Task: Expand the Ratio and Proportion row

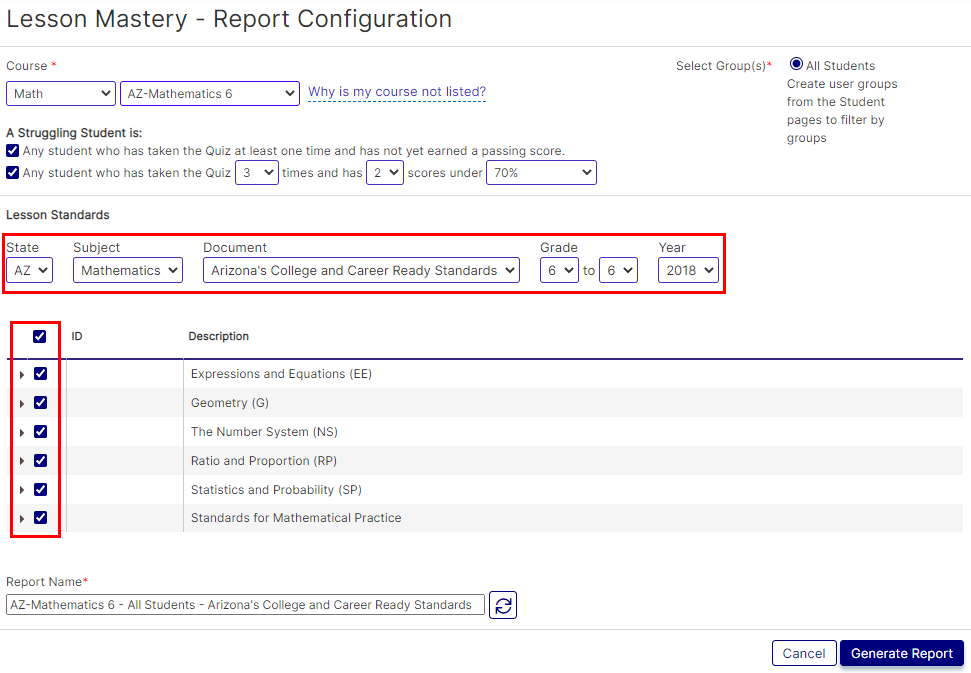Action: (22, 462)
